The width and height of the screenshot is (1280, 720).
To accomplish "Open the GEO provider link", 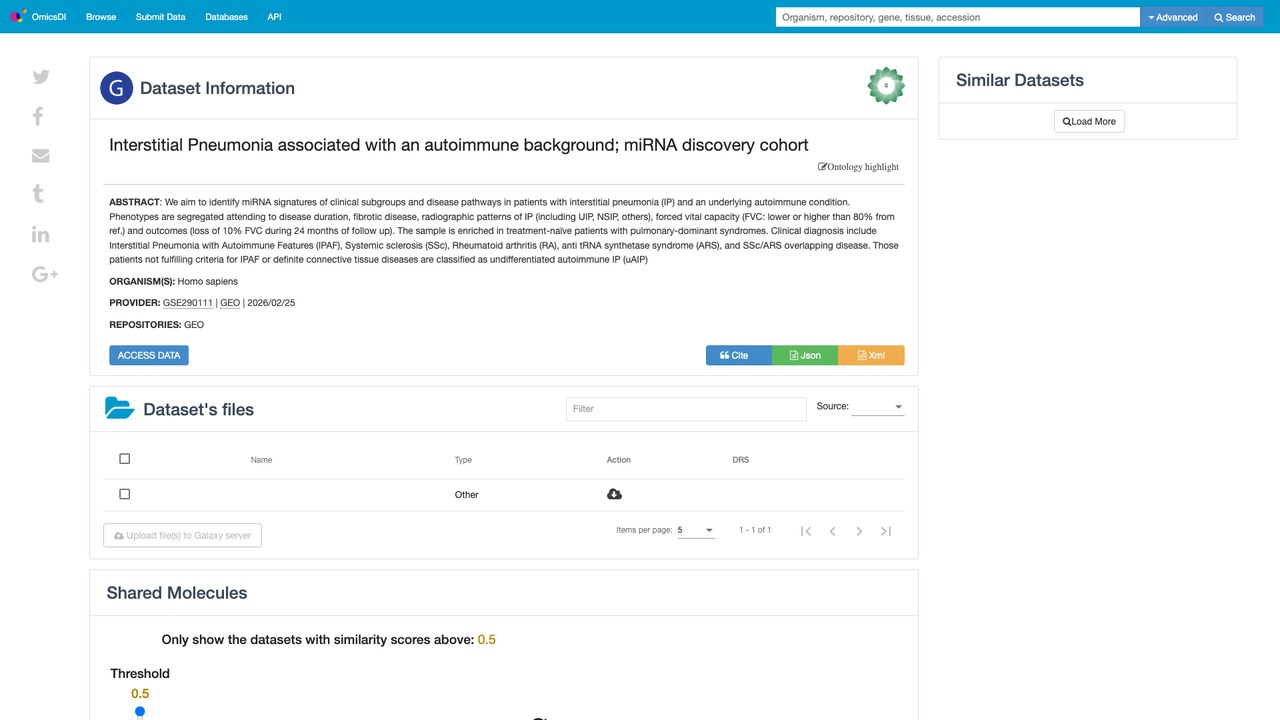I will 230,303.
